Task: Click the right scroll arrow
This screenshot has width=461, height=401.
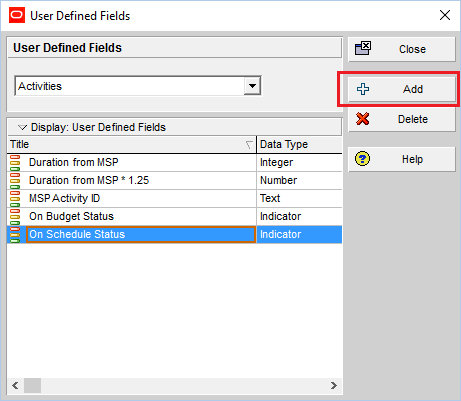Action: pos(334,385)
